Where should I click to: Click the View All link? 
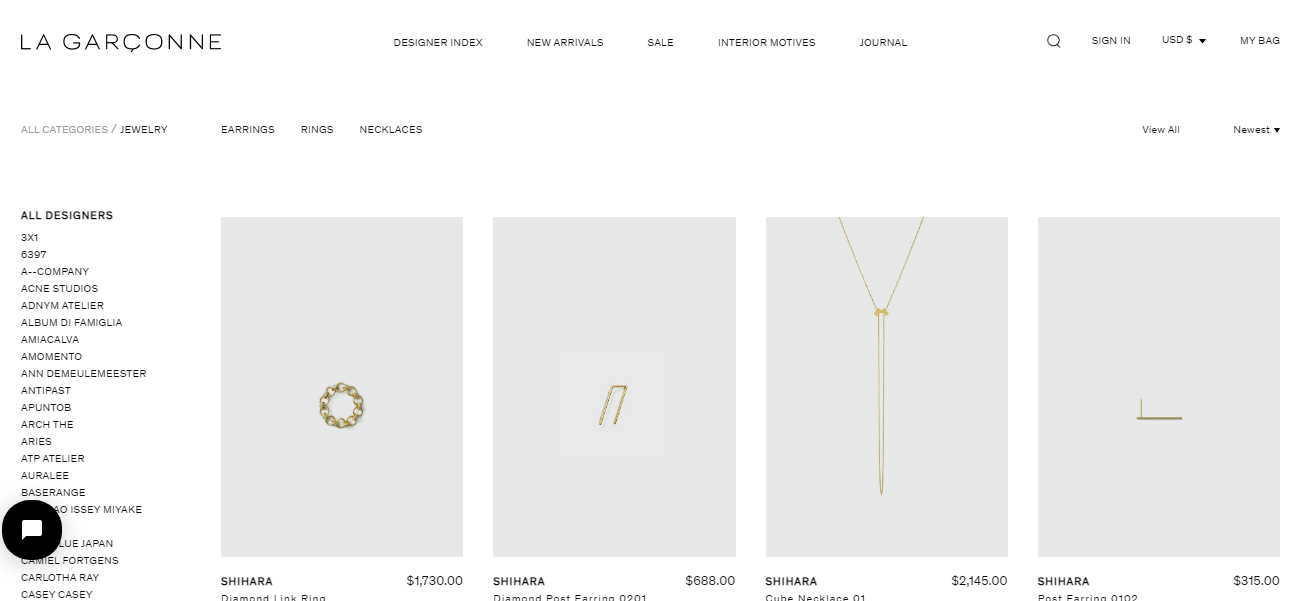pos(1161,130)
